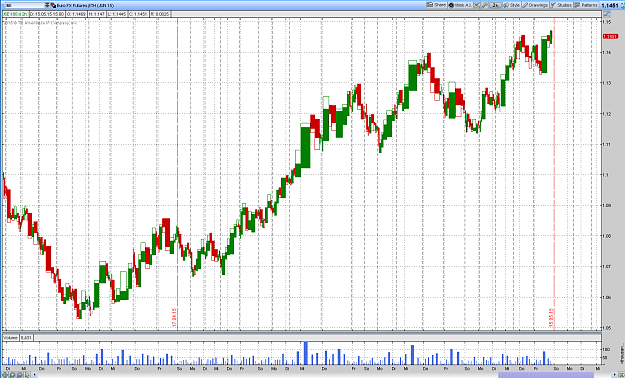
Task: Click the chart settings icon above price axis
Action: [607, 14]
